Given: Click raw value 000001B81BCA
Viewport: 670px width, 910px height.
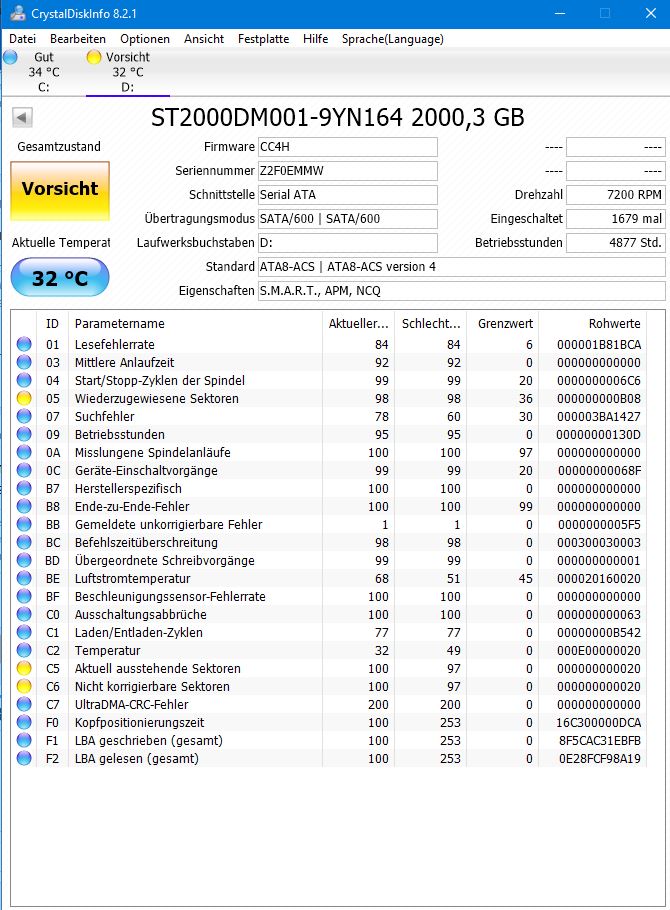Looking at the screenshot, I should [x=599, y=344].
